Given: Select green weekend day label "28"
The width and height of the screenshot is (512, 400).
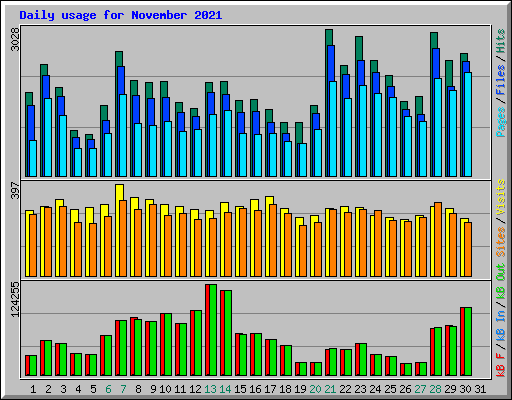Looking at the screenshot, I should point(435,389).
